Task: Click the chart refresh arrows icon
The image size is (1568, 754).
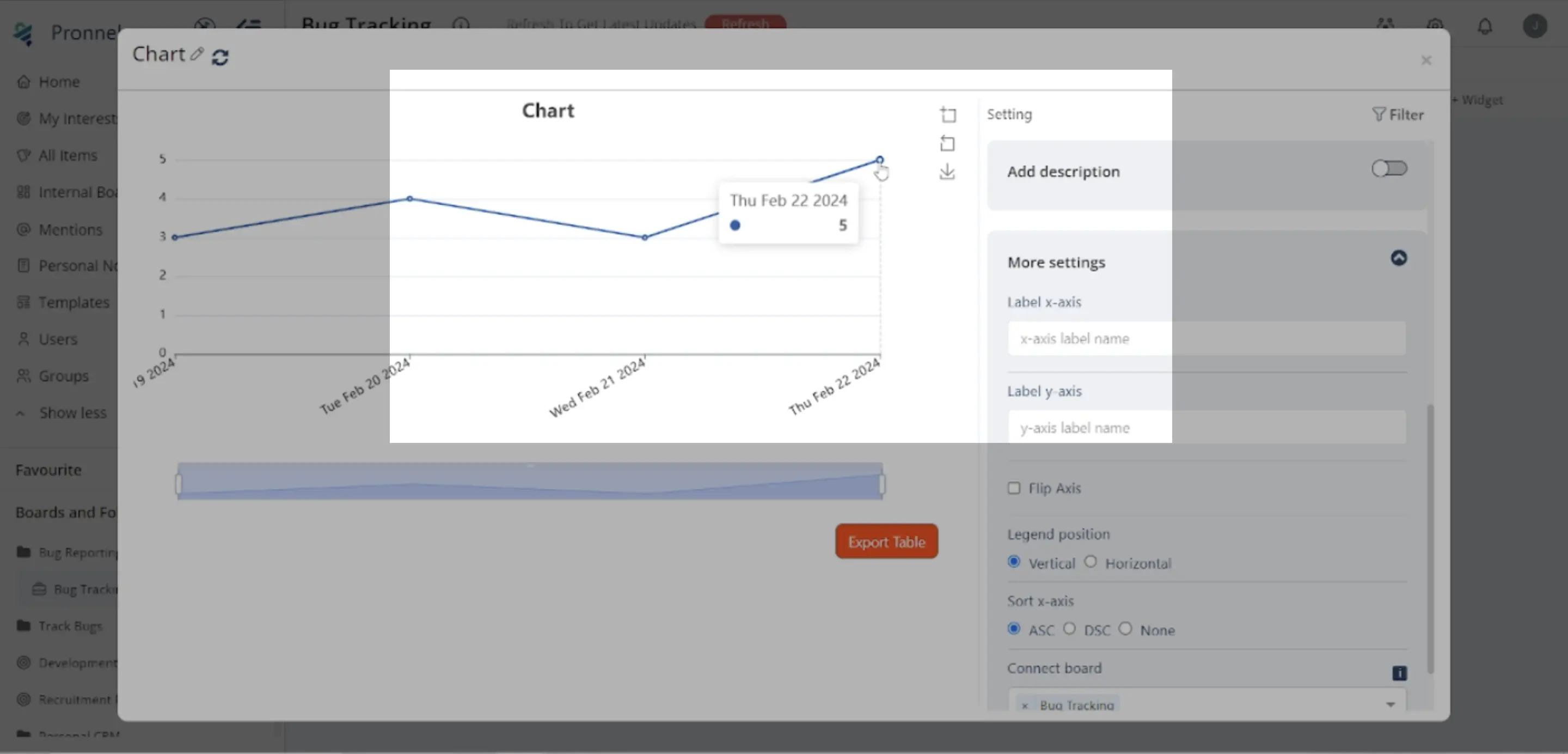Action: 220,57
